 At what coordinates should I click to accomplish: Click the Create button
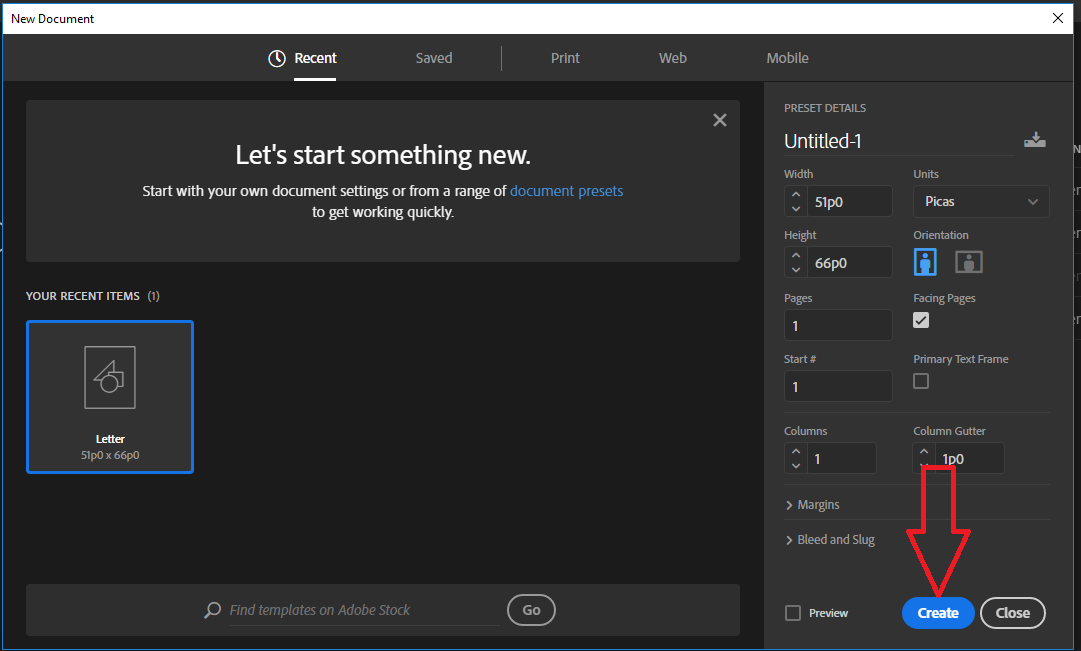tap(938, 613)
